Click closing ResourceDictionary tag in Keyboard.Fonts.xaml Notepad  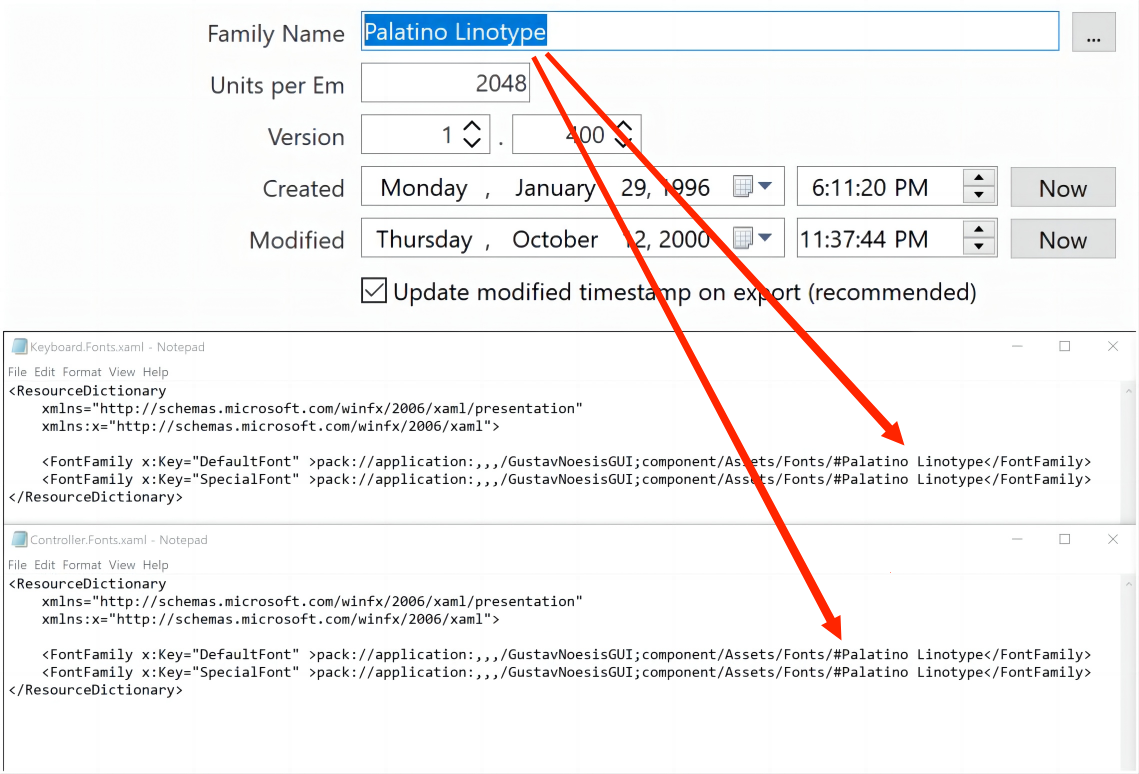tap(95, 497)
